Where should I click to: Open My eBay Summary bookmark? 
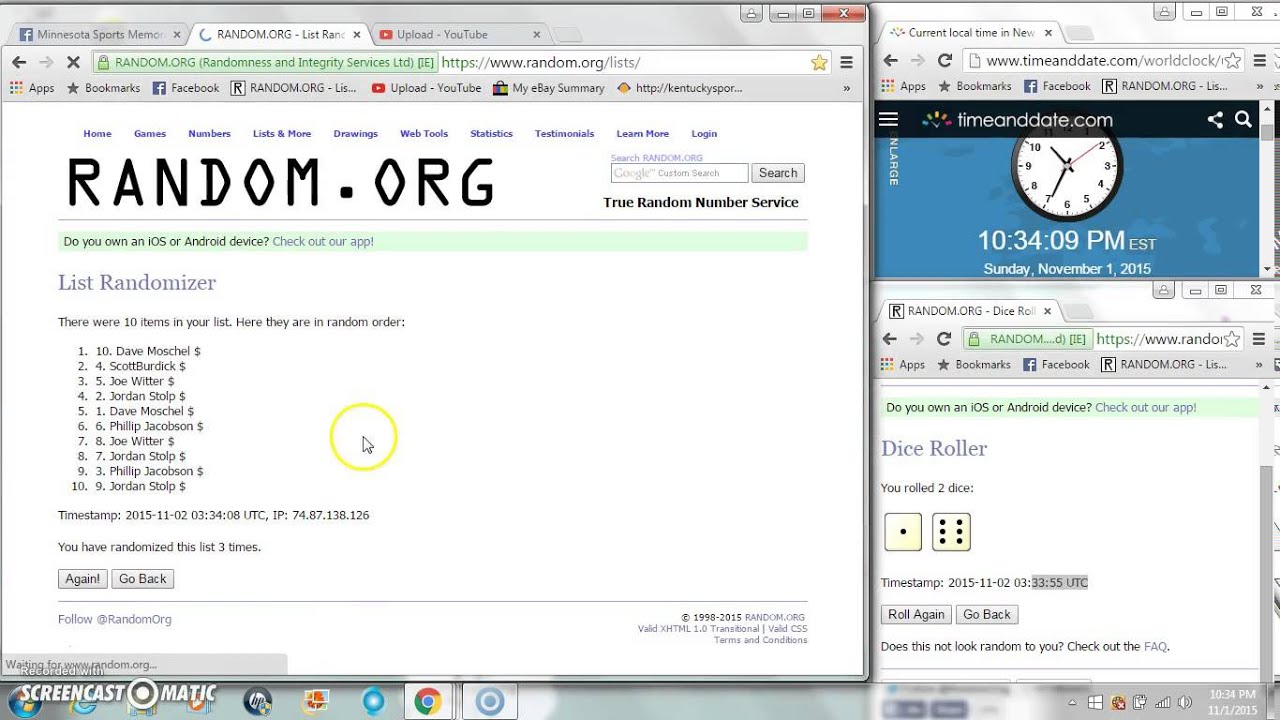[549, 88]
